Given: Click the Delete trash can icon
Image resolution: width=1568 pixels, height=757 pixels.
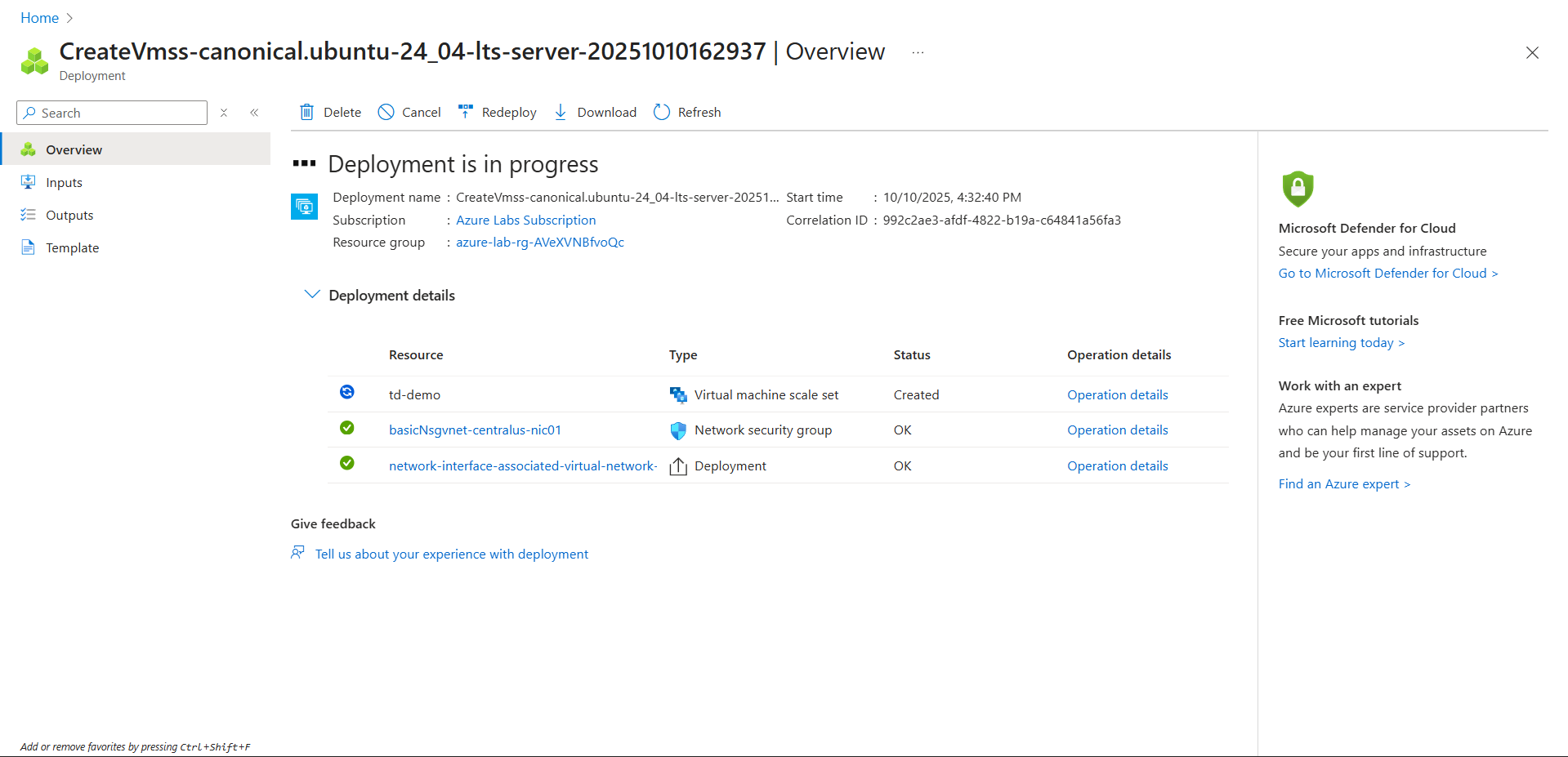Looking at the screenshot, I should pyautogui.click(x=306, y=112).
